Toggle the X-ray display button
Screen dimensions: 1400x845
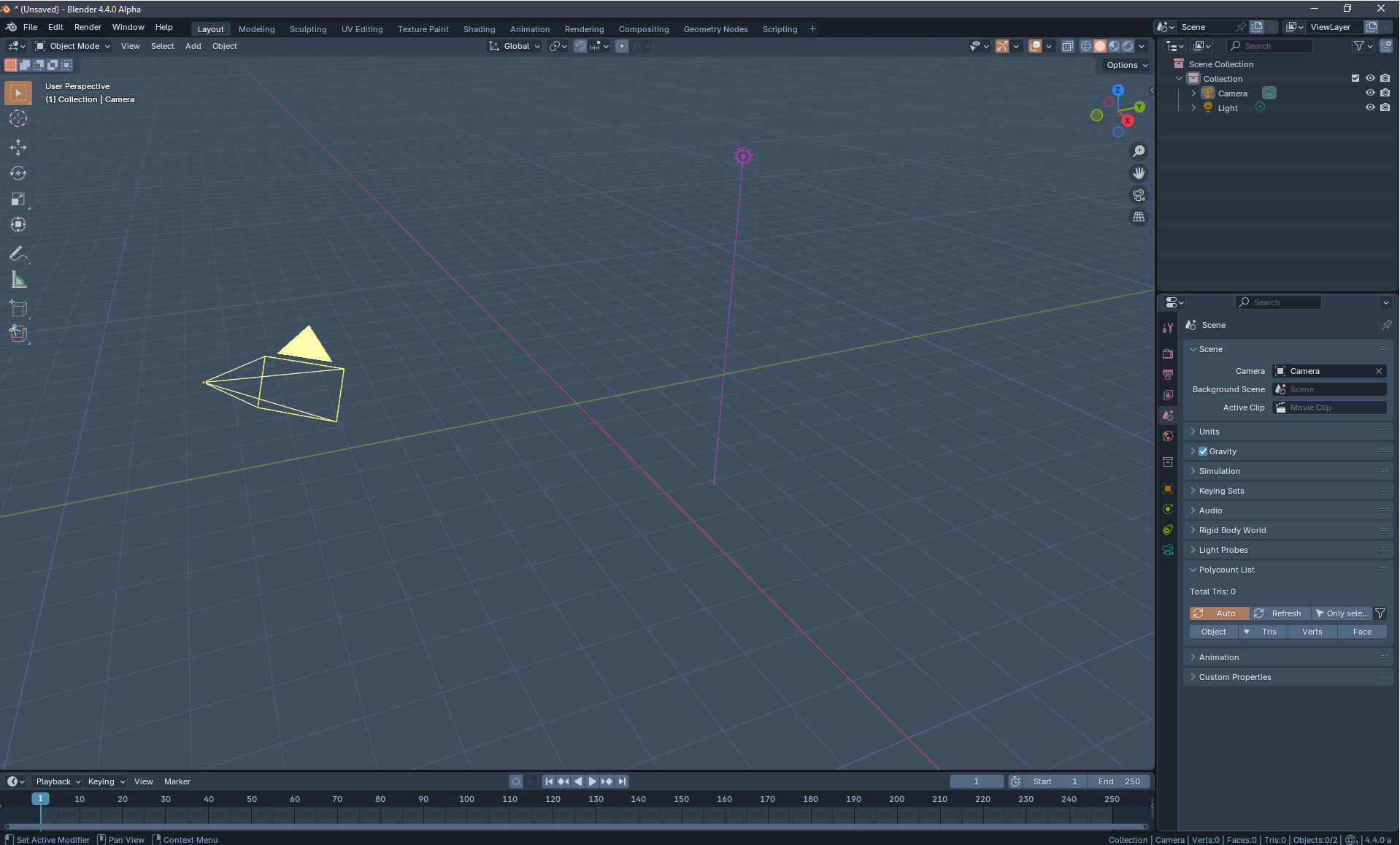[1067, 46]
